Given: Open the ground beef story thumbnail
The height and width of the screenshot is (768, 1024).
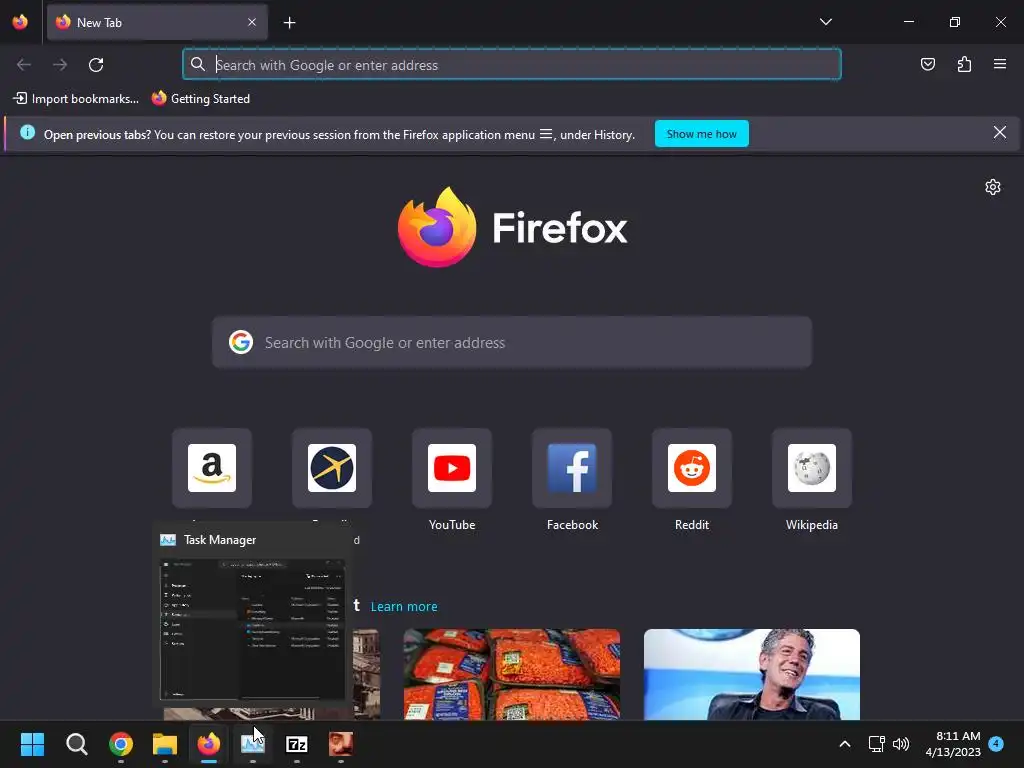Looking at the screenshot, I should tap(512, 675).
